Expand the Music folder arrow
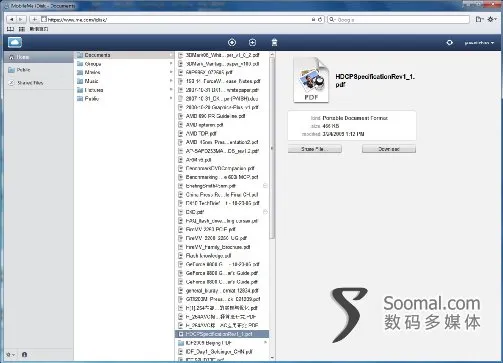The image size is (503, 363). pyautogui.click(x=171, y=81)
